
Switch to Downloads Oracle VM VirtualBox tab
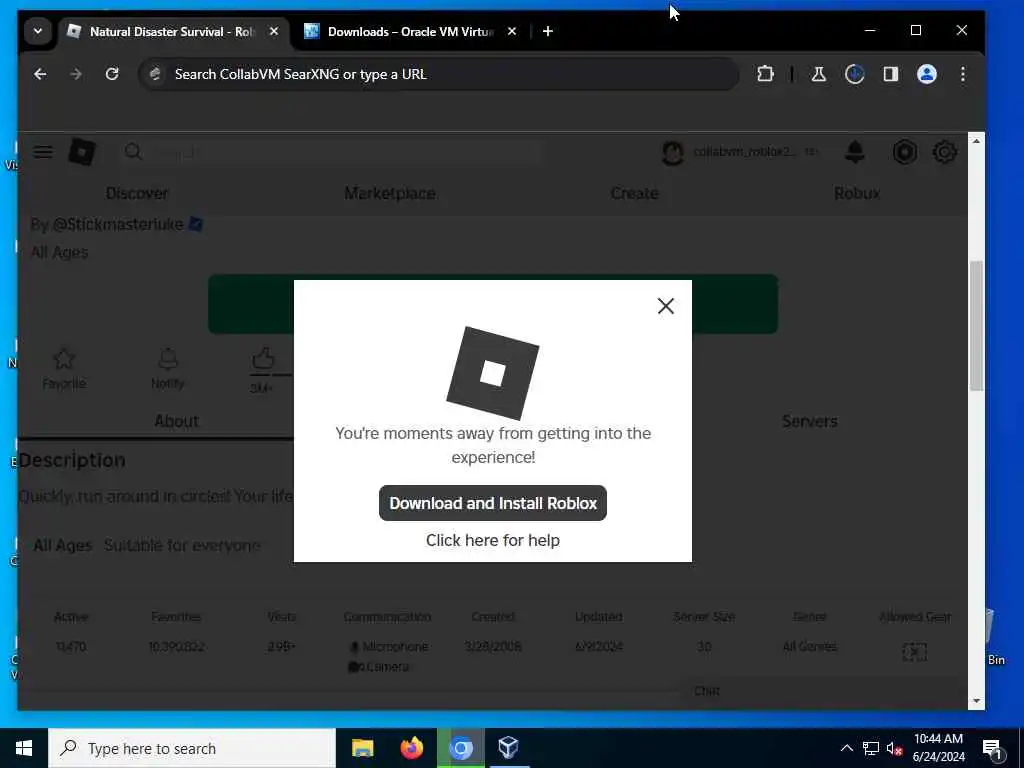pos(409,31)
